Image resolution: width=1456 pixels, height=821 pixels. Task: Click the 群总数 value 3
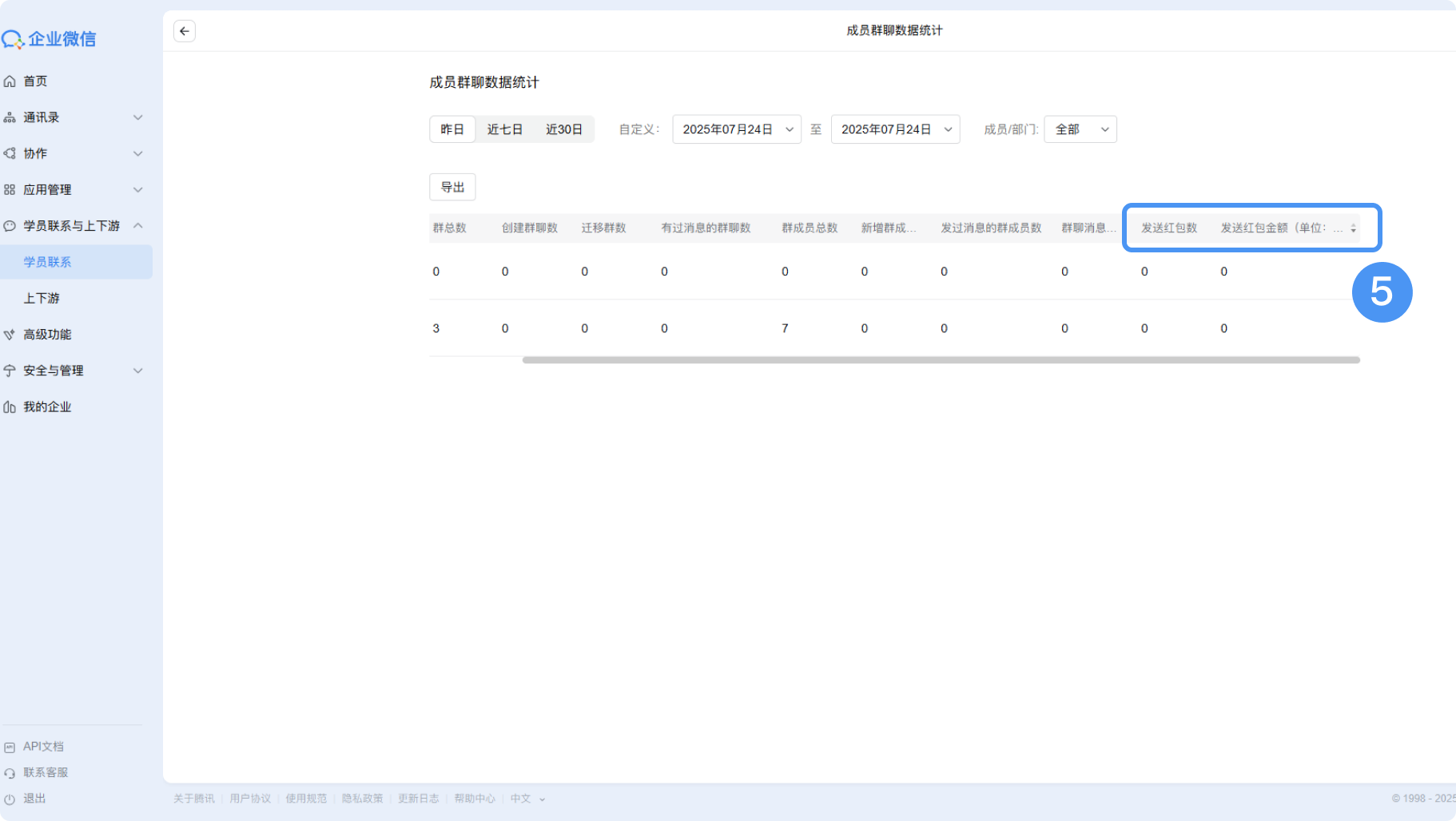(x=436, y=328)
